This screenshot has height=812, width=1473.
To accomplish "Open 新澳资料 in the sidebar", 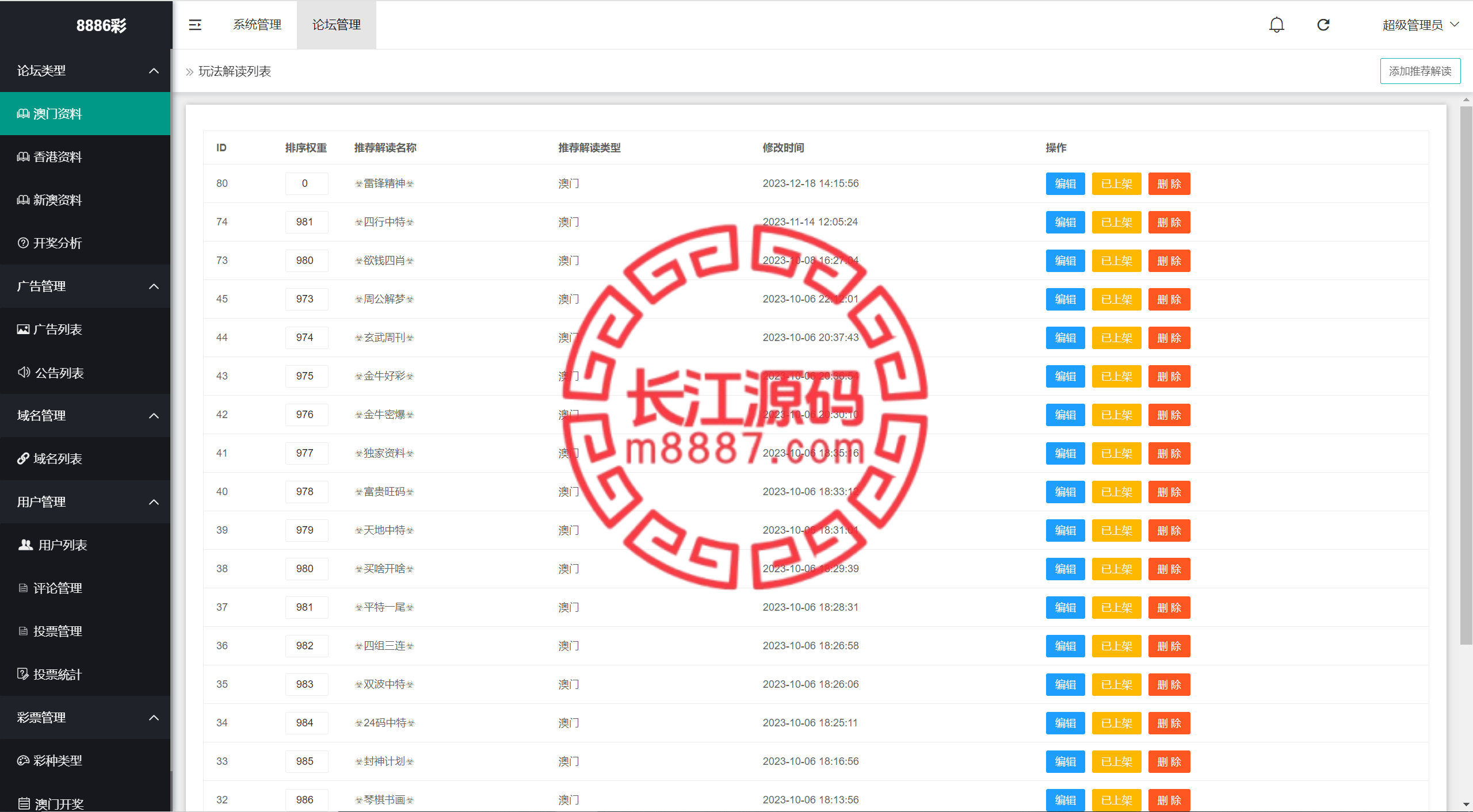I will click(85, 200).
